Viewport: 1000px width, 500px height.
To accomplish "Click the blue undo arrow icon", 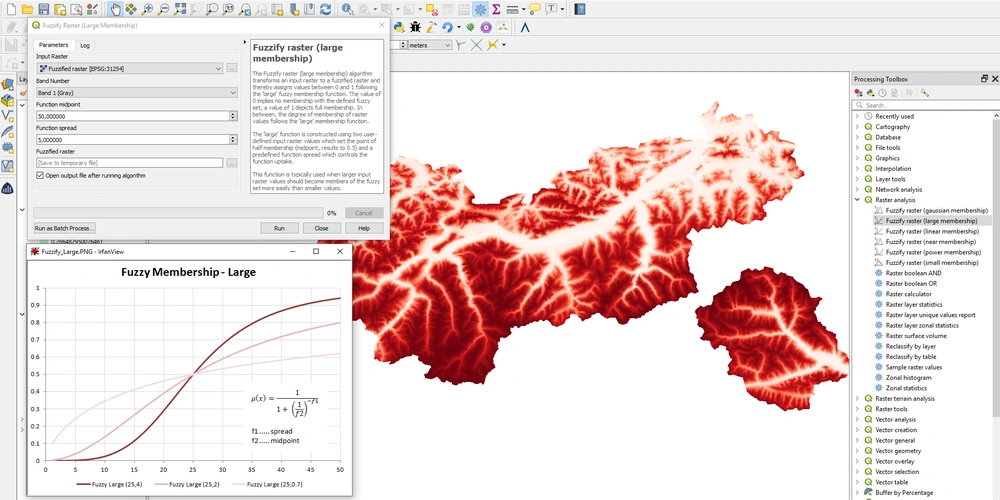I will [447, 27].
